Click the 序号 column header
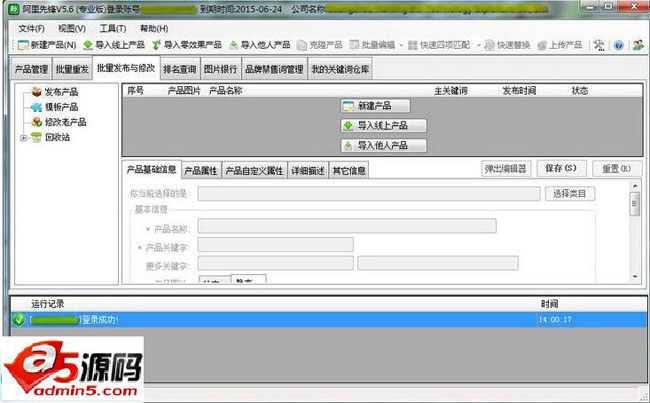Viewport: 650px width, 403px height. tap(136, 90)
